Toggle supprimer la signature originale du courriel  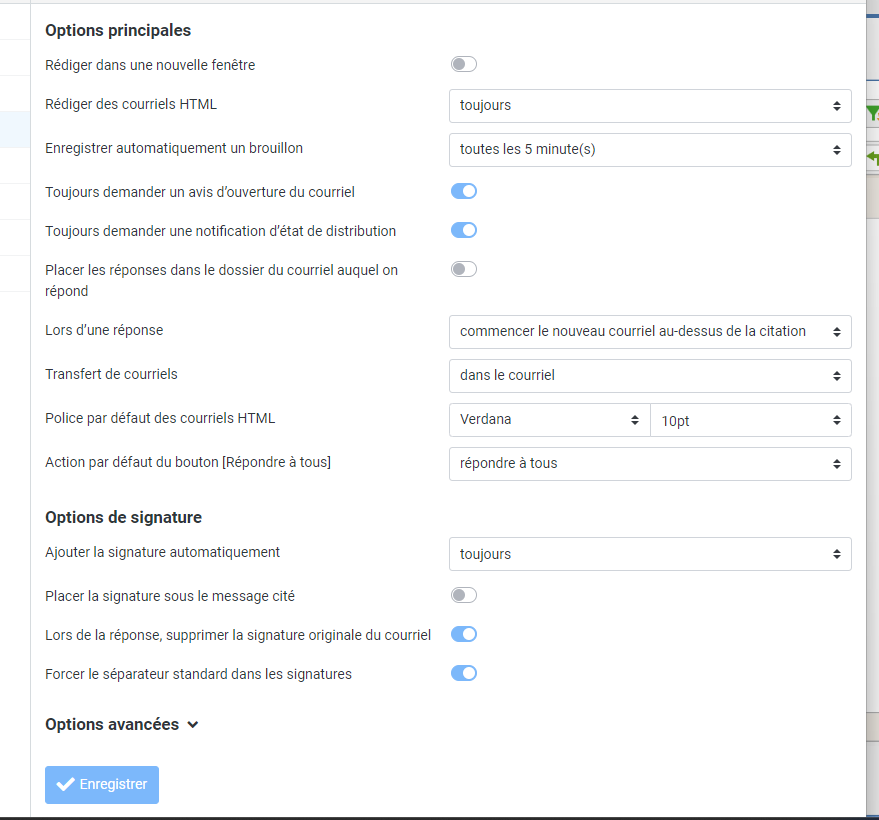[x=463, y=634]
